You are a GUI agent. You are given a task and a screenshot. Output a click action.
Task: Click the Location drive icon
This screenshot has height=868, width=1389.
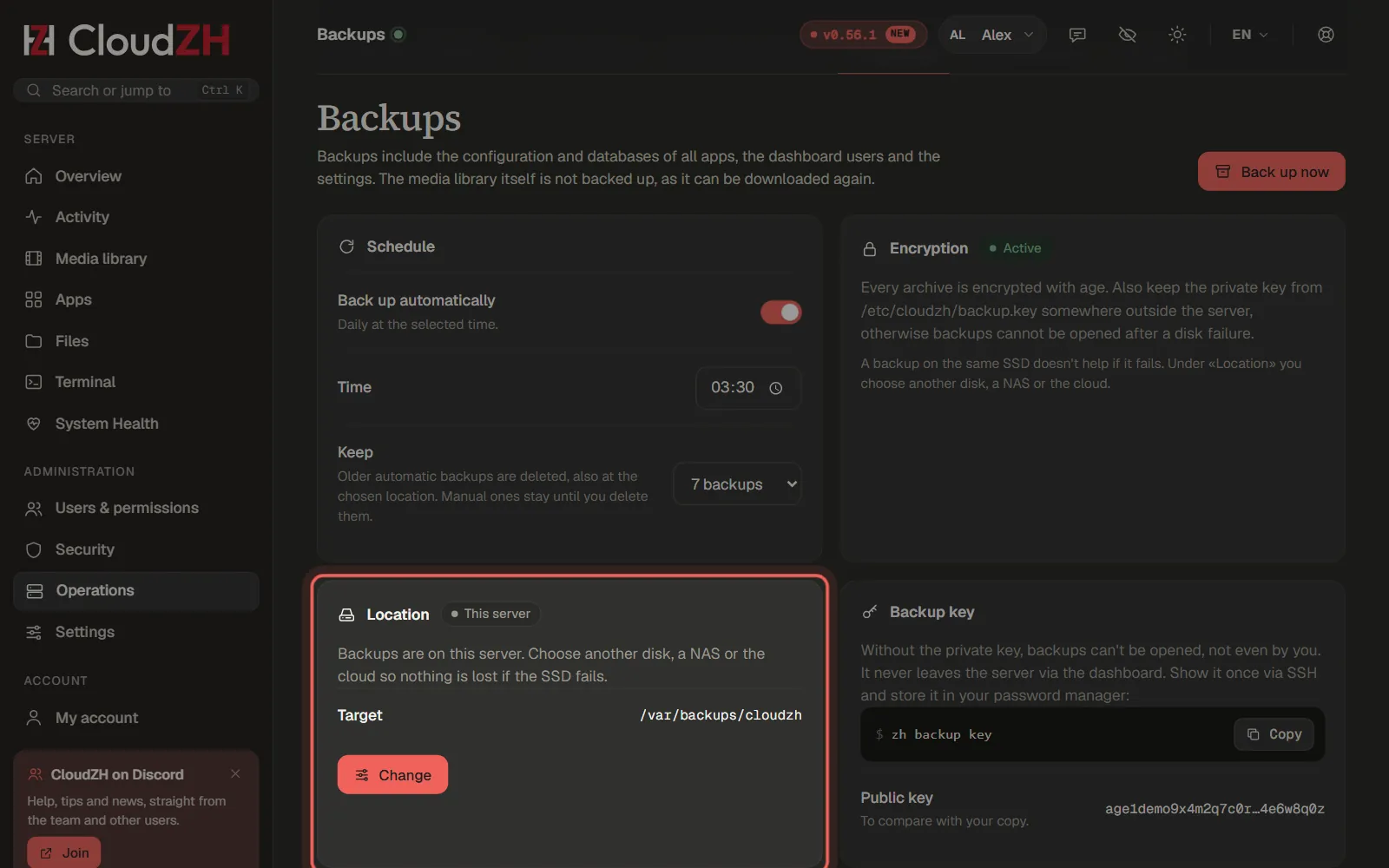point(346,615)
